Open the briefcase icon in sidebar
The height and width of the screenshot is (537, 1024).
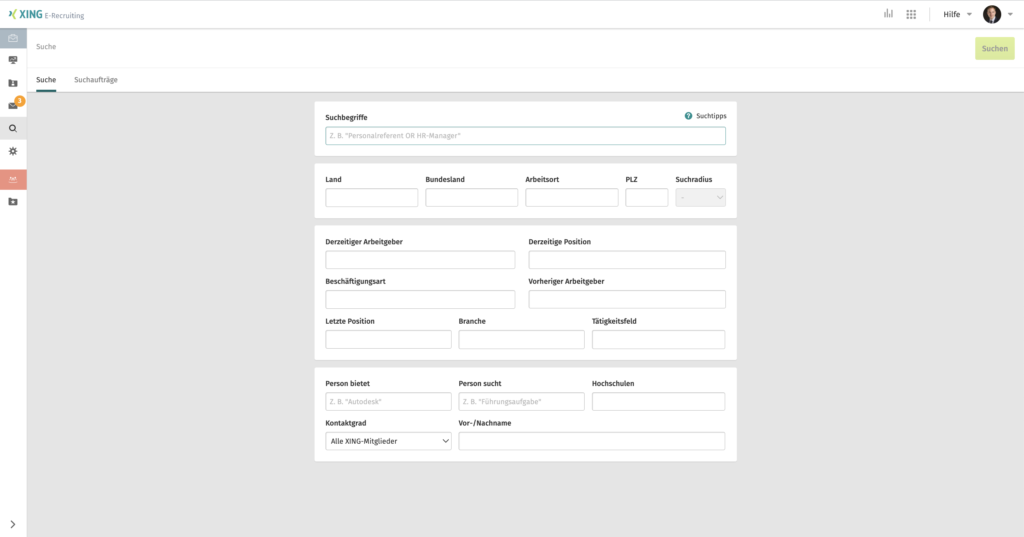(13, 39)
